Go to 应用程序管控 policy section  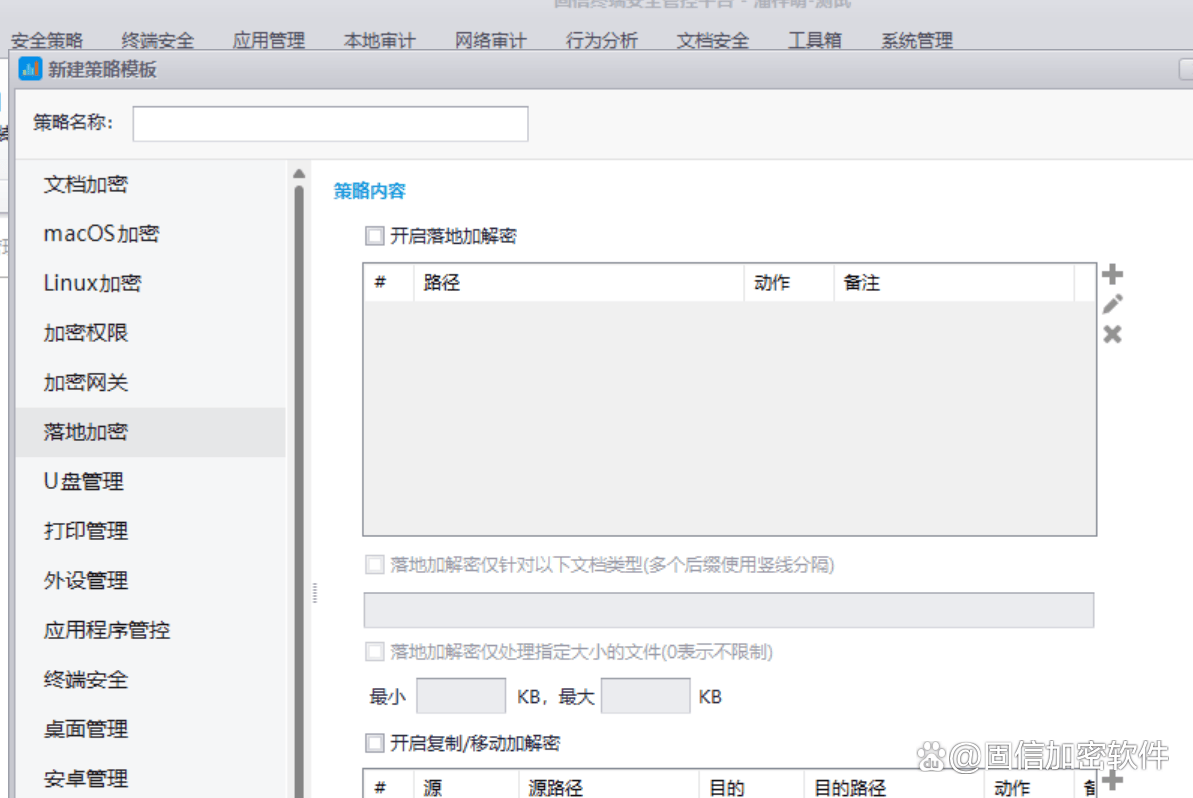[x=107, y=630]
